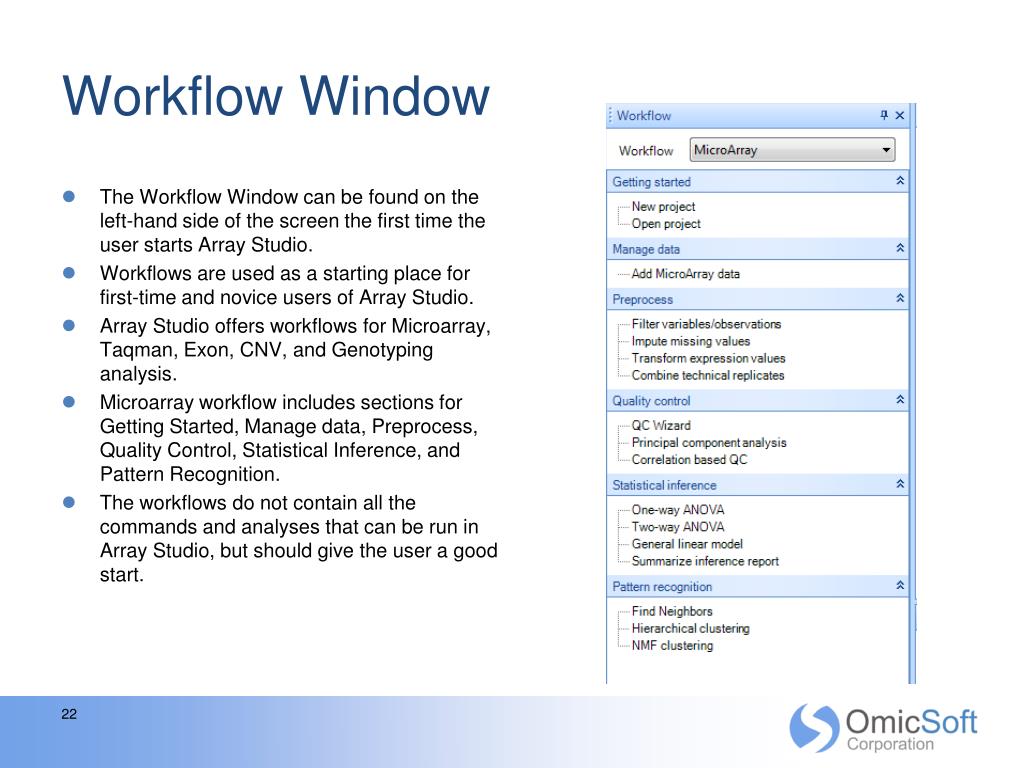Select Find Neighbors

(671, 611)
